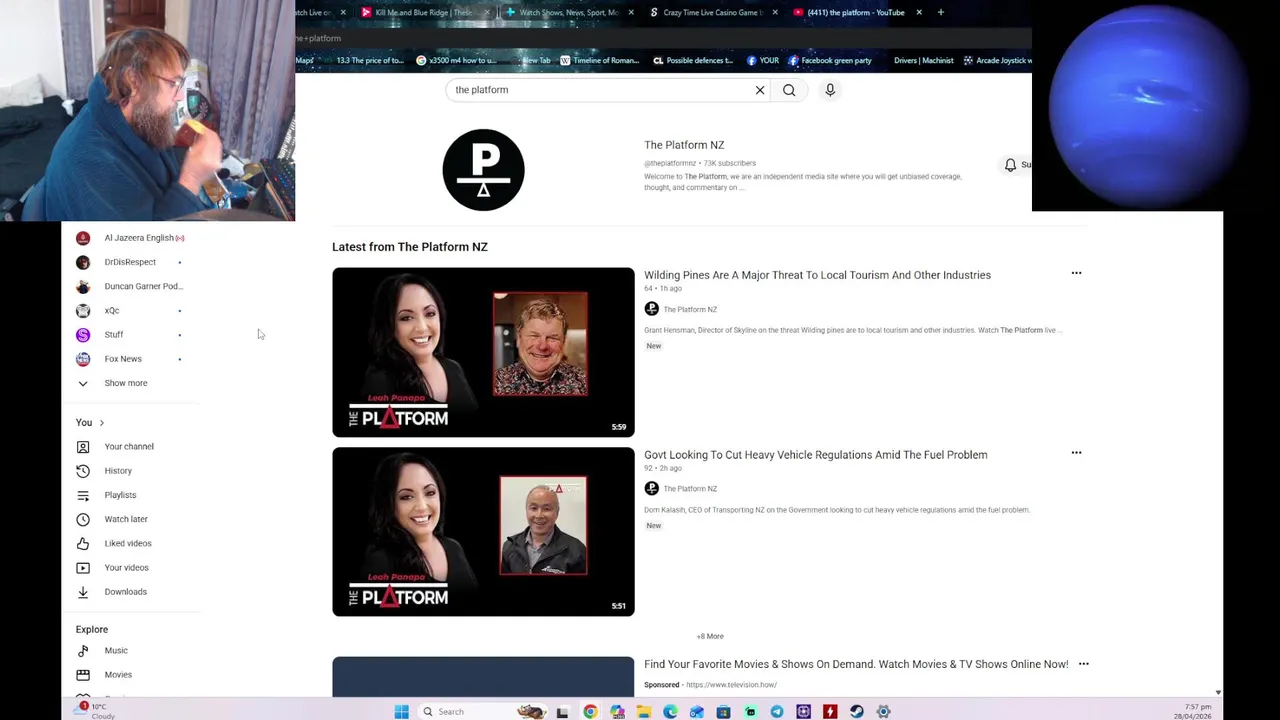Clear the YouTube search box text
This screenshot has height=720, width=1280.
pos(760,90)
